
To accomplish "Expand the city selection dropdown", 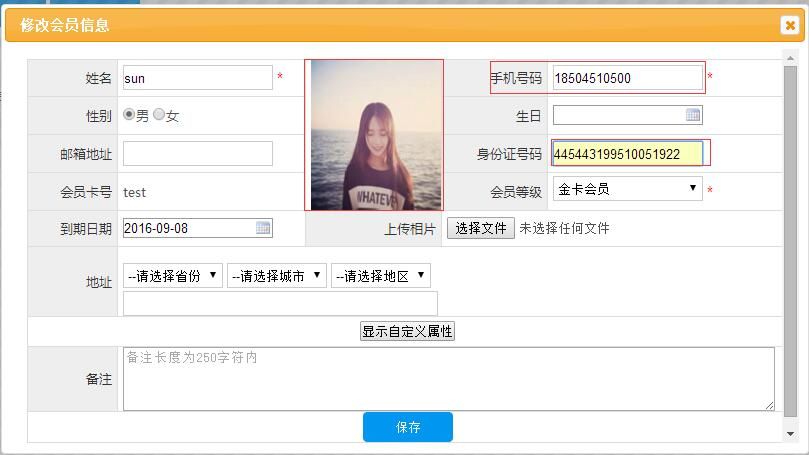I will click(x=277, y=276).
